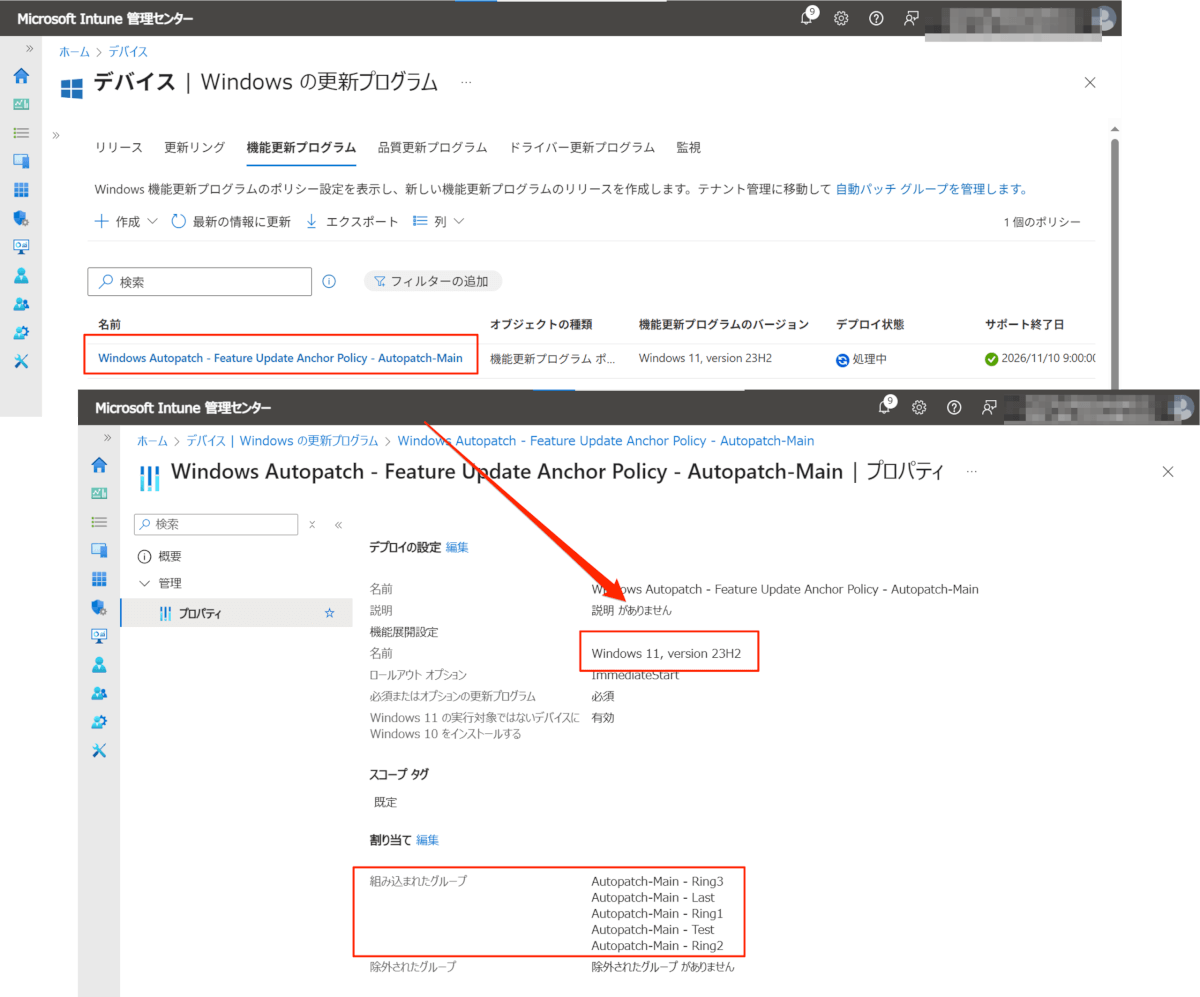
Task: Switch to ドライバー更新プログラム tab
Action: click(582, 147)
